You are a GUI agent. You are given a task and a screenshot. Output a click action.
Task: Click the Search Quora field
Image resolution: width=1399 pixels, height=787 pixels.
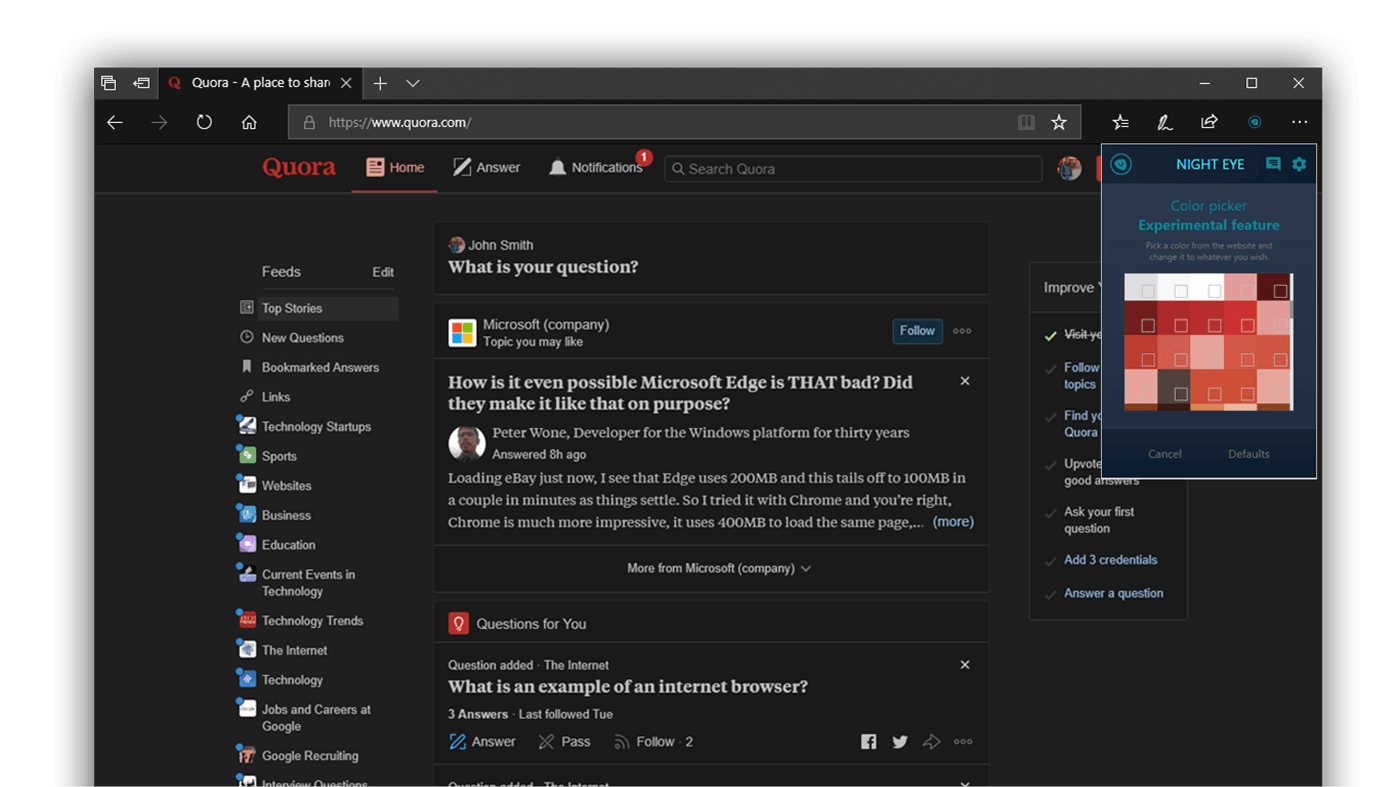[853, 169]
